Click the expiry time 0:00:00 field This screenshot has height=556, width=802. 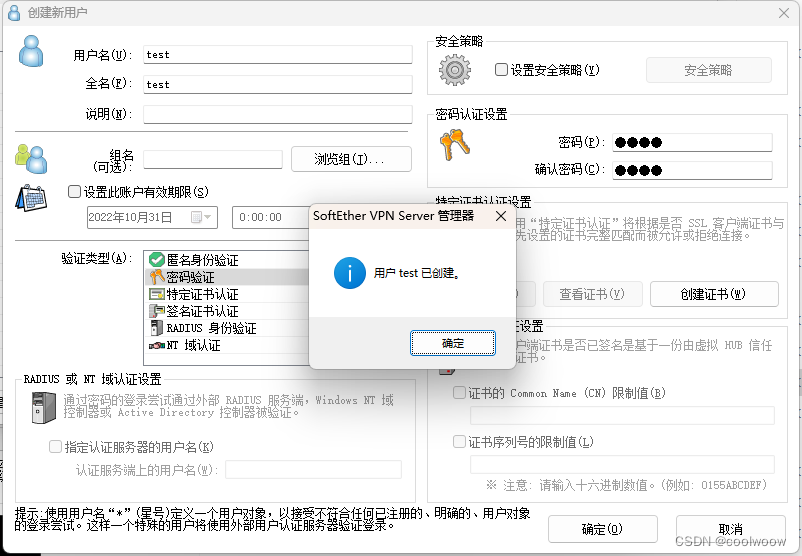point(271,217)
